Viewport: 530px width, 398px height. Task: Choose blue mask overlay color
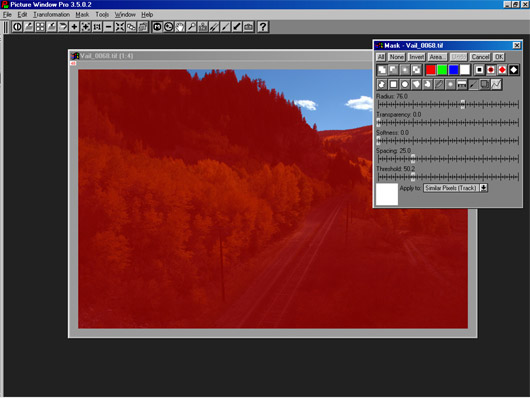(x=454, y=70)
